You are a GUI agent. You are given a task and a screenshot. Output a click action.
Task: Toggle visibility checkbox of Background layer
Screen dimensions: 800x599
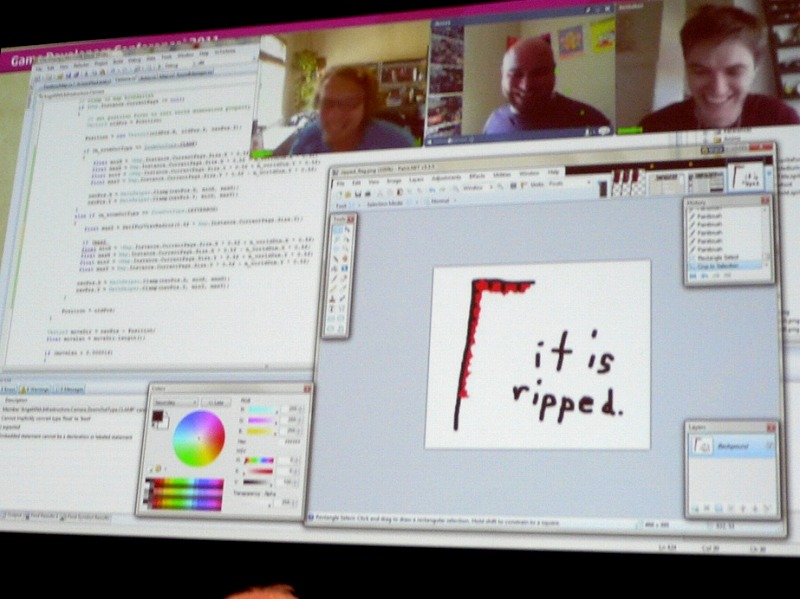click(769, 446)
